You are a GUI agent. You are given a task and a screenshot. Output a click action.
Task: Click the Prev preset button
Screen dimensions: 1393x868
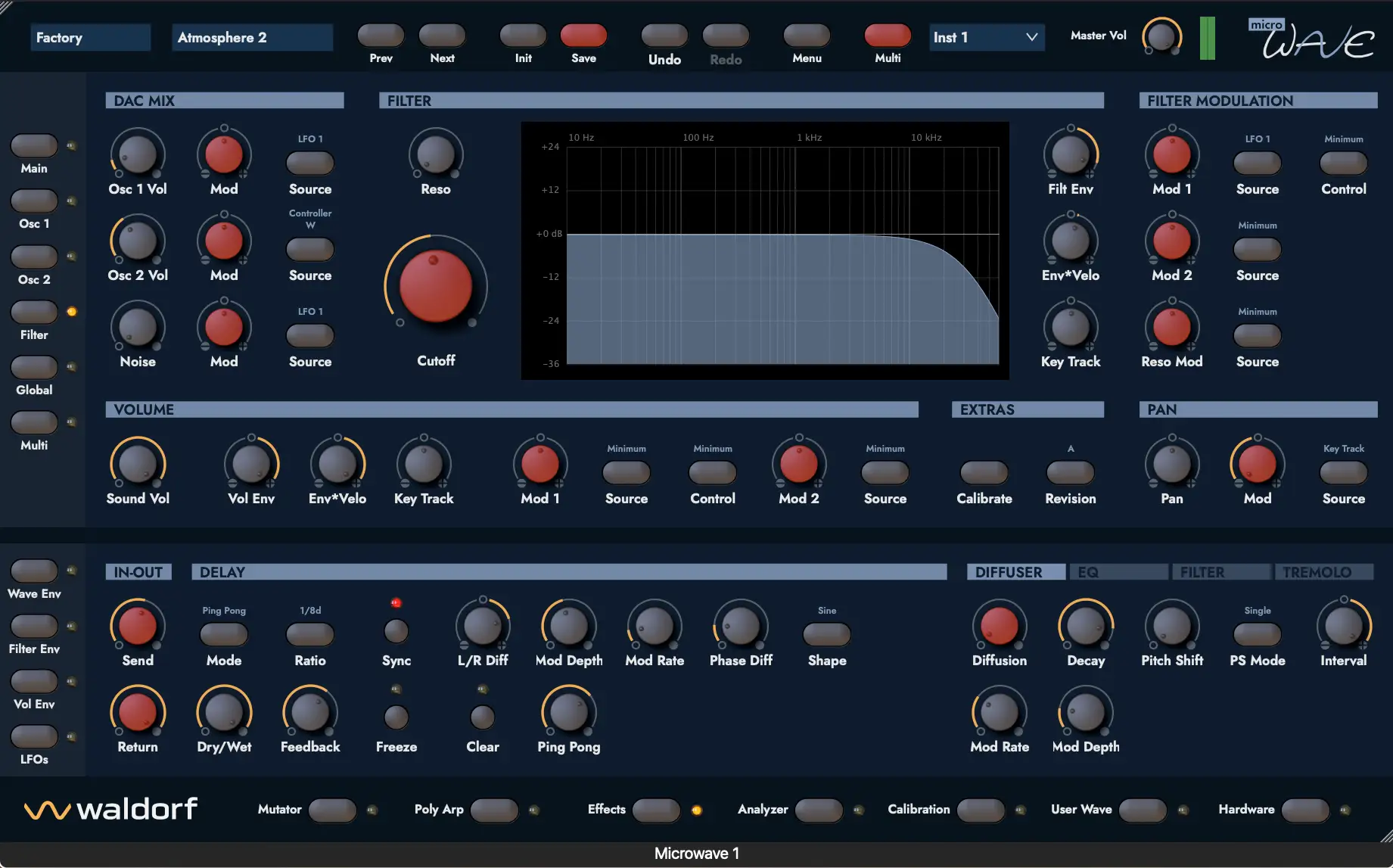[x=381, y=35]
